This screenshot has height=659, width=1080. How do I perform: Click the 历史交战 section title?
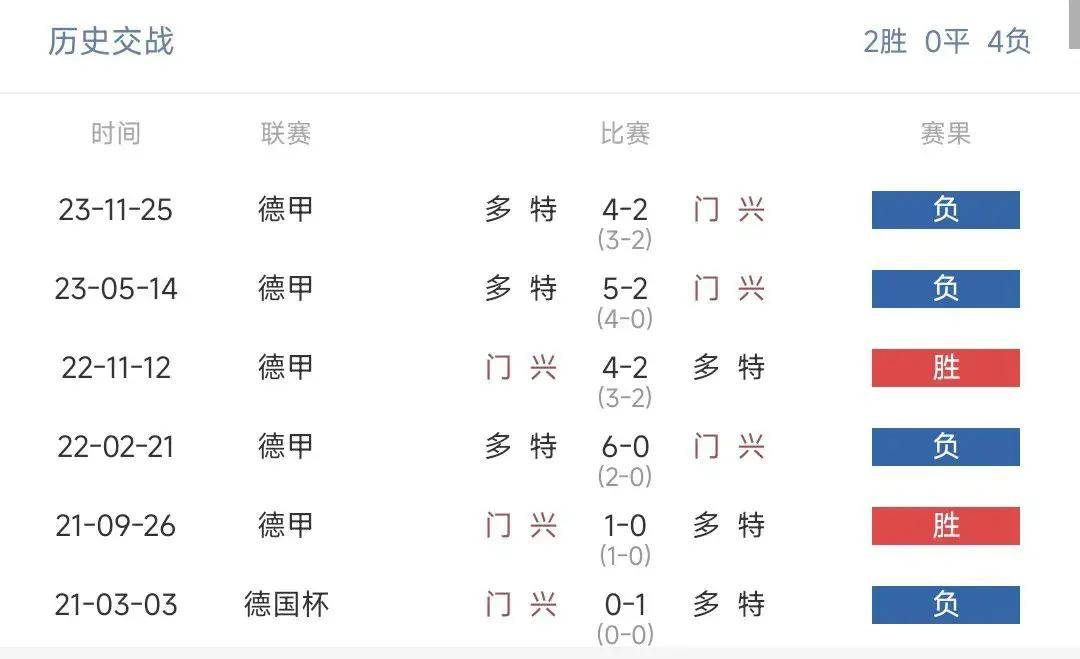(110, 42)
